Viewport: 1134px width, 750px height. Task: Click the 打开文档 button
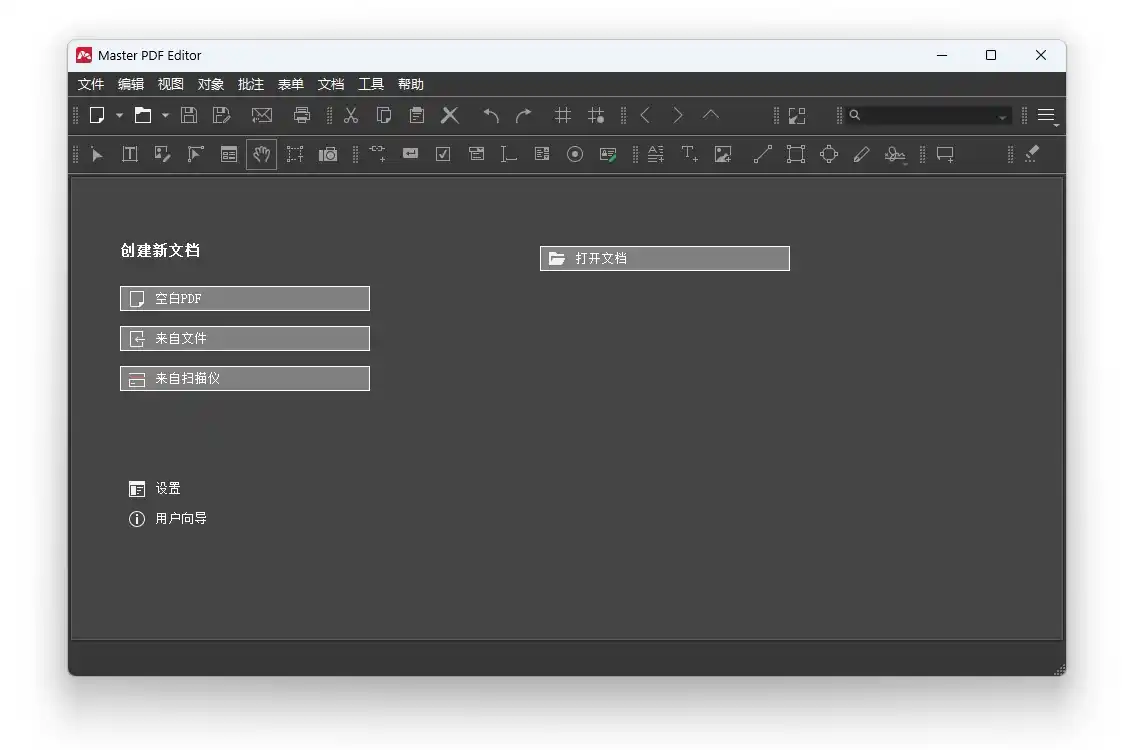665,258
